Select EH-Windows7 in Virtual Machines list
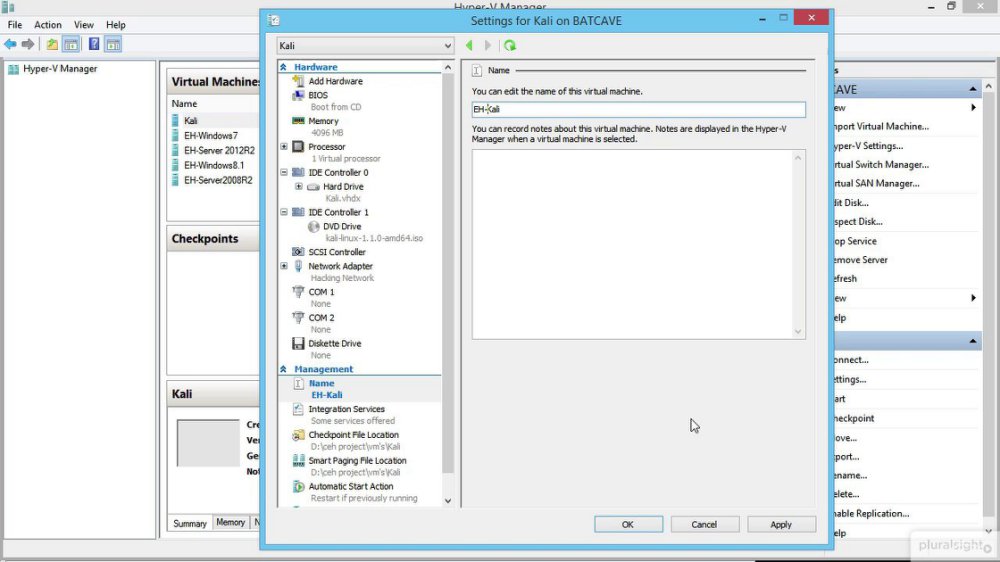1000x562 pixels. (x=211, y=135)
